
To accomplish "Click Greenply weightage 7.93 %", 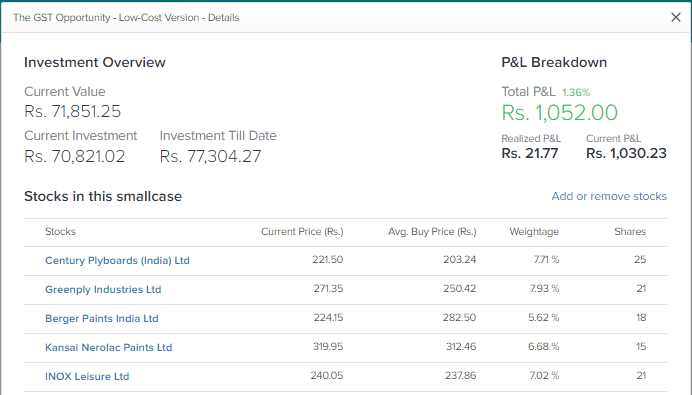I will 545,289.
